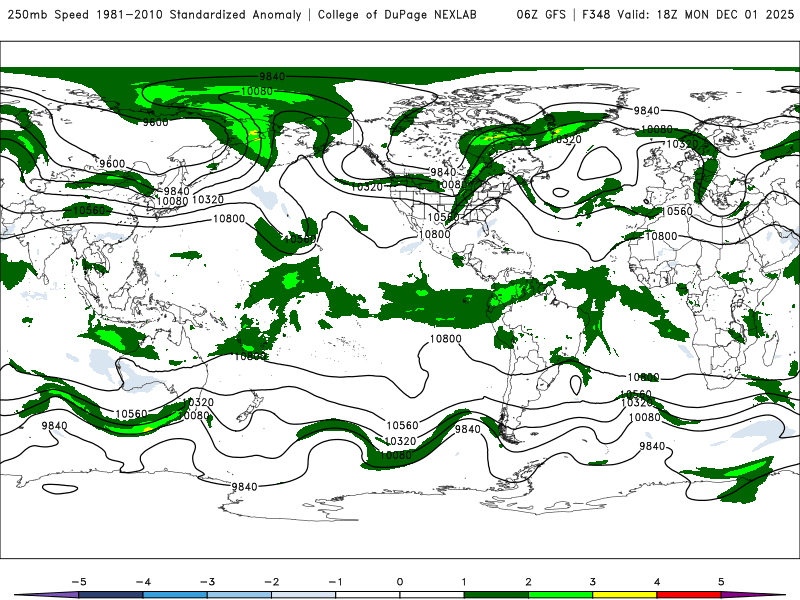Click the '06Z GFS' model run label
The width and height of the screenshot is (800, 600).
(541, 14)
